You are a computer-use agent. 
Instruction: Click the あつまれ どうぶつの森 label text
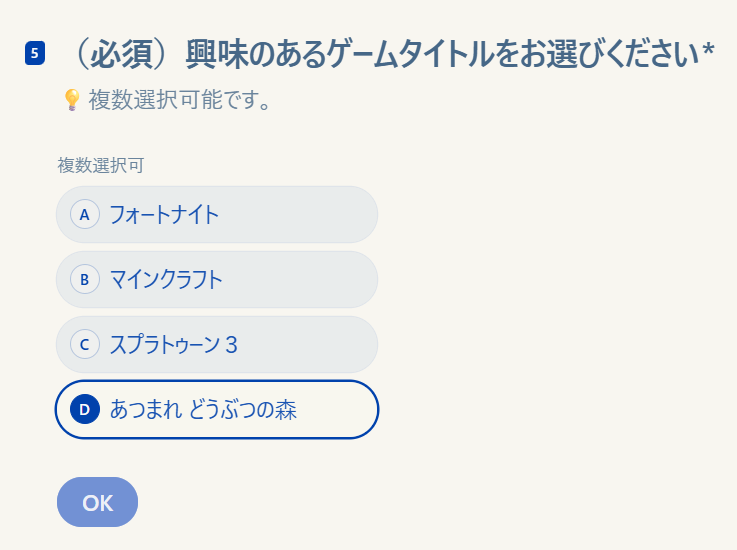[203, 409]
